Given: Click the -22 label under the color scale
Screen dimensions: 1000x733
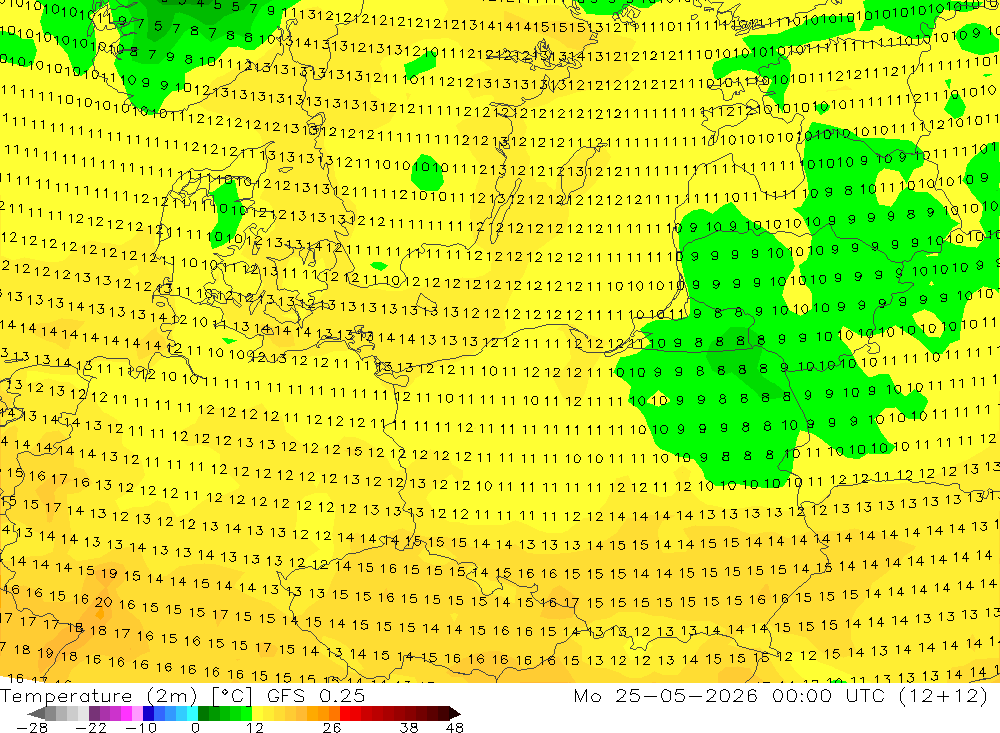Looking at the screenshot, I should point(91,727).
